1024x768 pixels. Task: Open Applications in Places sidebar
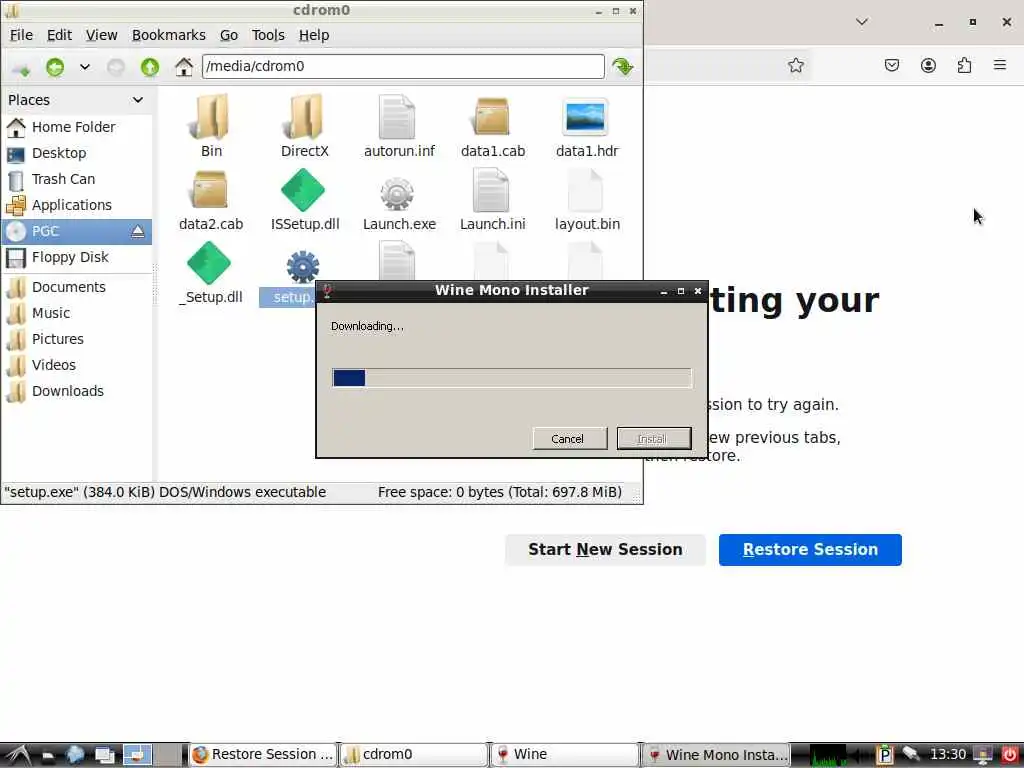pos(76,206)
